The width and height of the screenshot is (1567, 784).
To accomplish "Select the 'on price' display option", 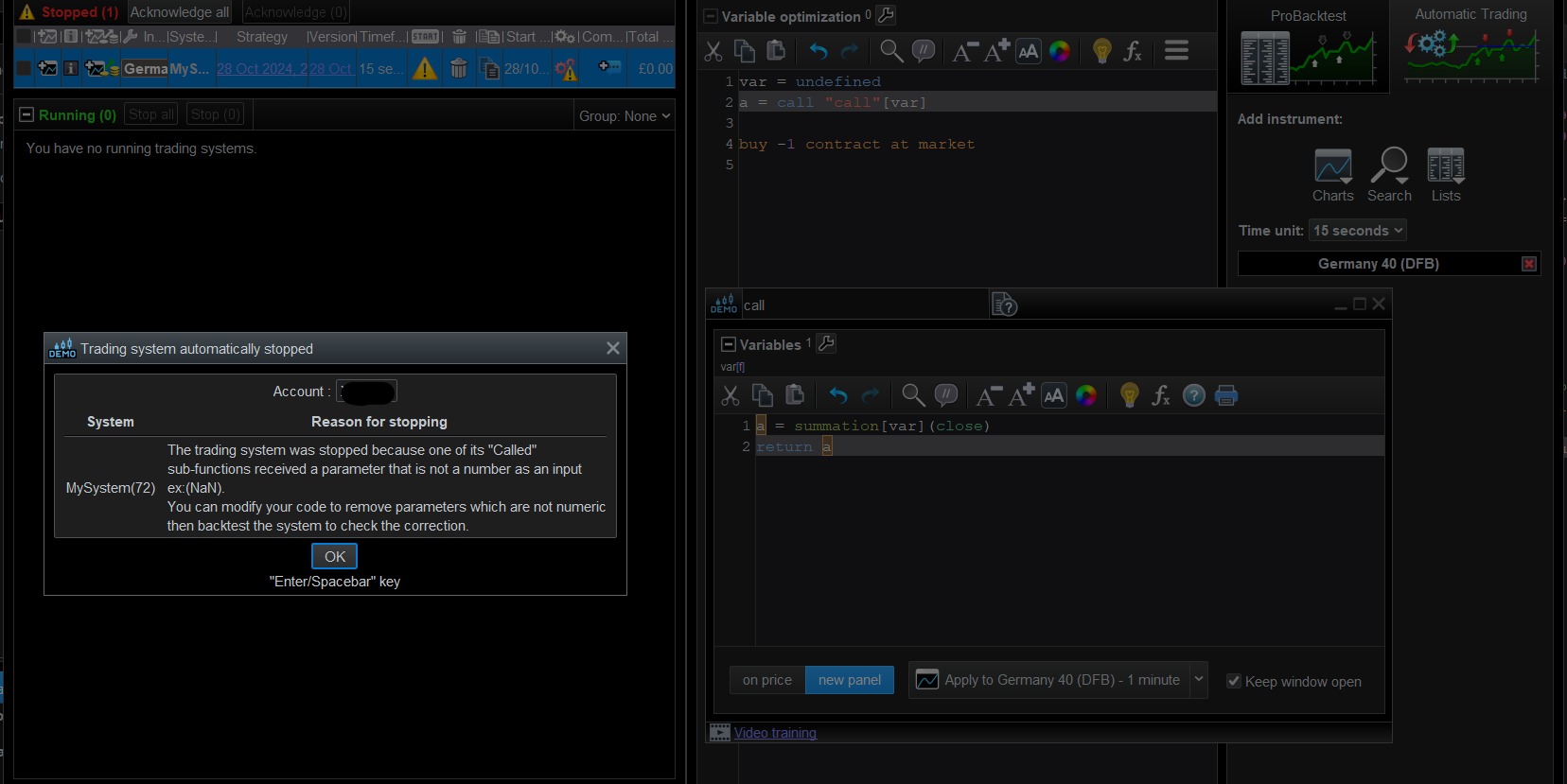I will click(x=767, y=680).
